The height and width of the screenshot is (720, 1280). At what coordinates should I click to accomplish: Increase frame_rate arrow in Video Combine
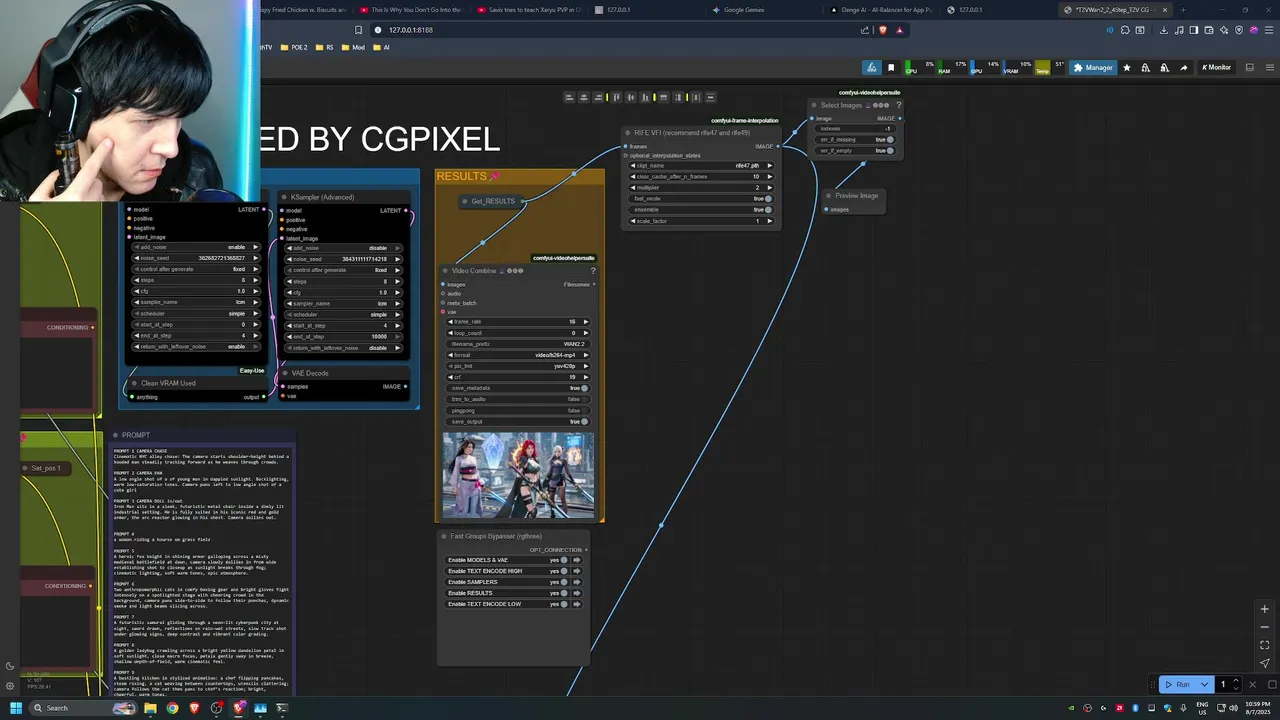click(x=585, y=322)
